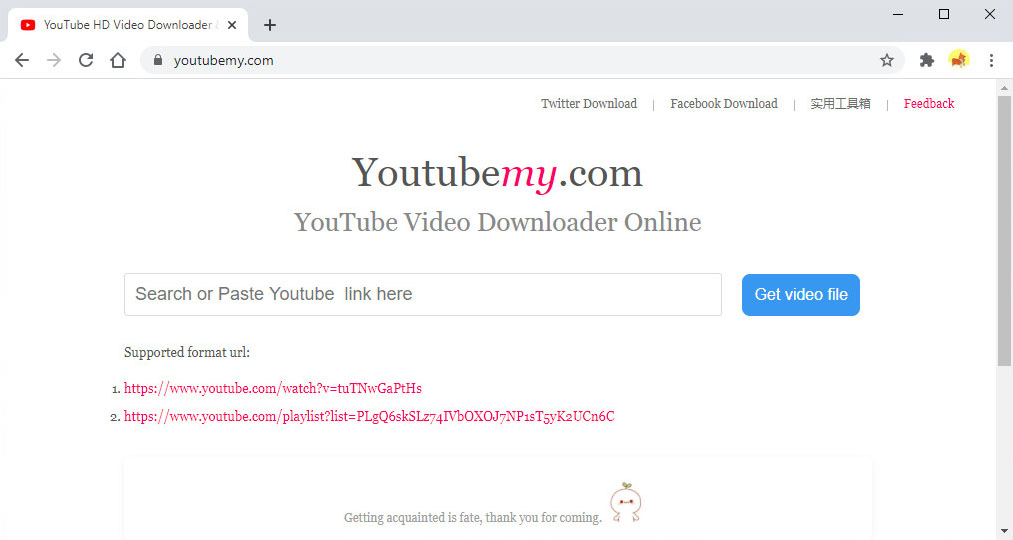
Task: Maximize the Chrome window
Action: click(x=944, y=14)
